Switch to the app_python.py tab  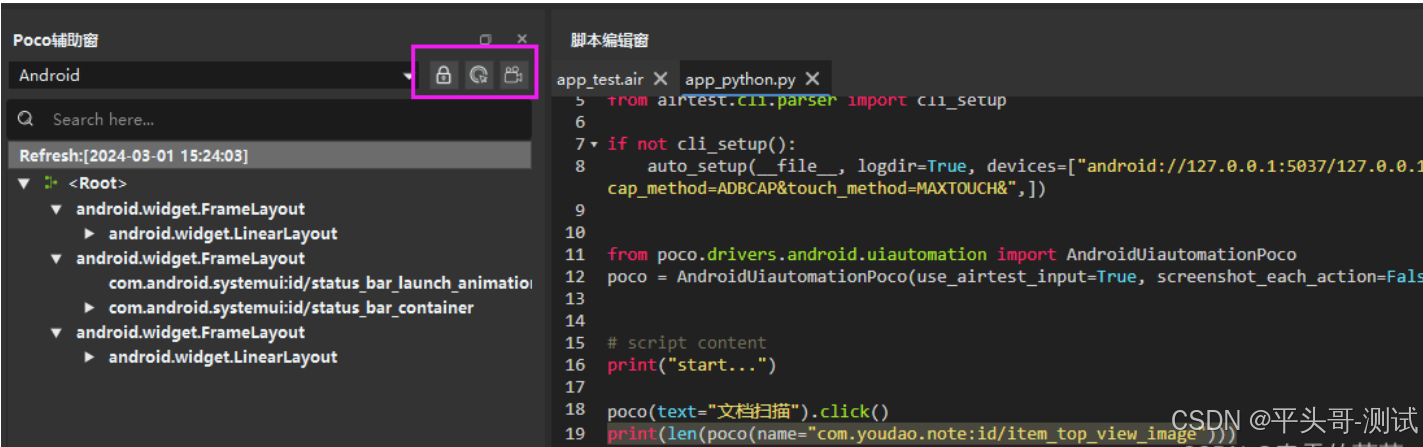point(740,79)
